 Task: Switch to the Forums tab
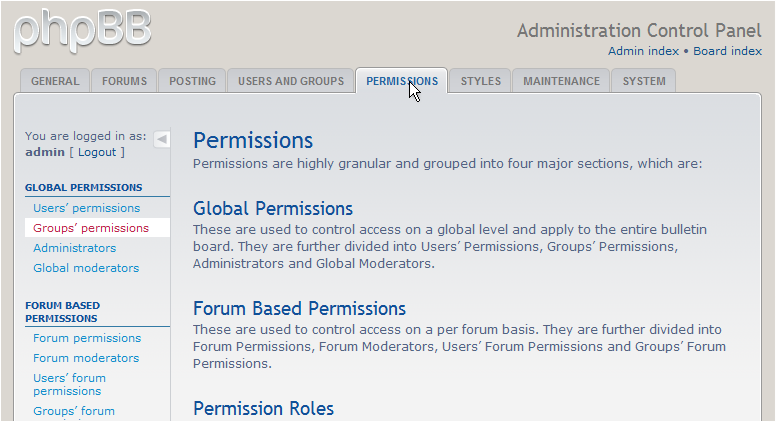124,81
